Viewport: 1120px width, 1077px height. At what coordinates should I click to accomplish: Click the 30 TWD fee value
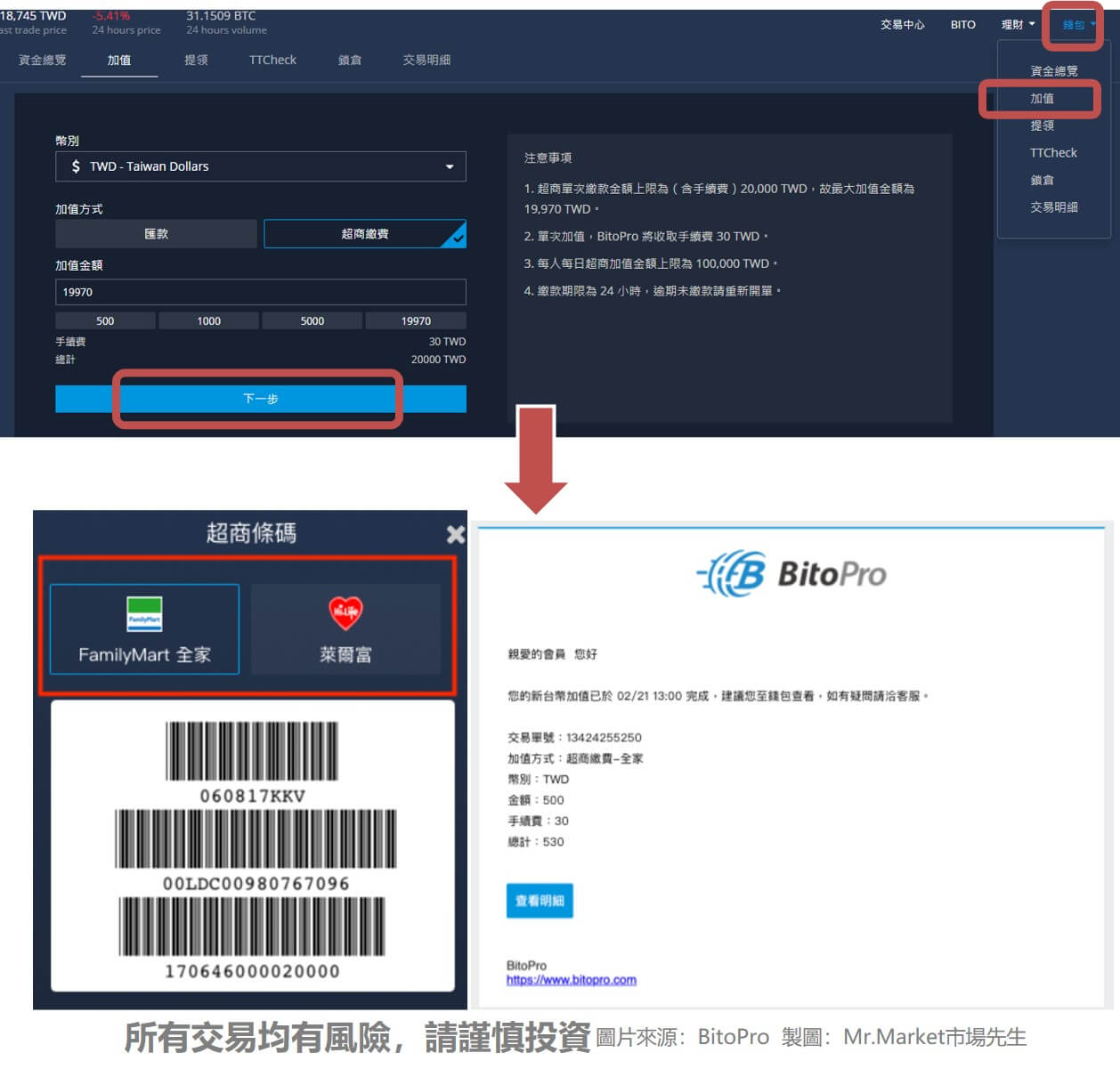pyautogui.click(x=447, y=342)
